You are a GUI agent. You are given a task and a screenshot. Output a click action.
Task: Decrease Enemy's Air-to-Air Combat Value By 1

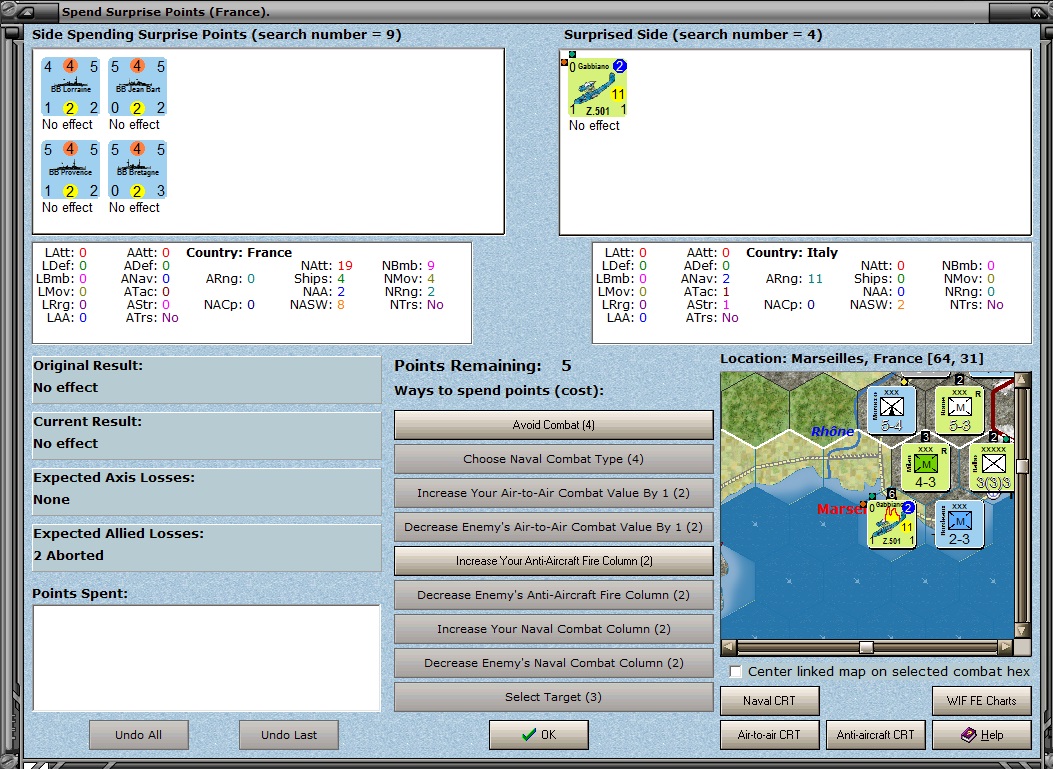[x=553, y=527]
